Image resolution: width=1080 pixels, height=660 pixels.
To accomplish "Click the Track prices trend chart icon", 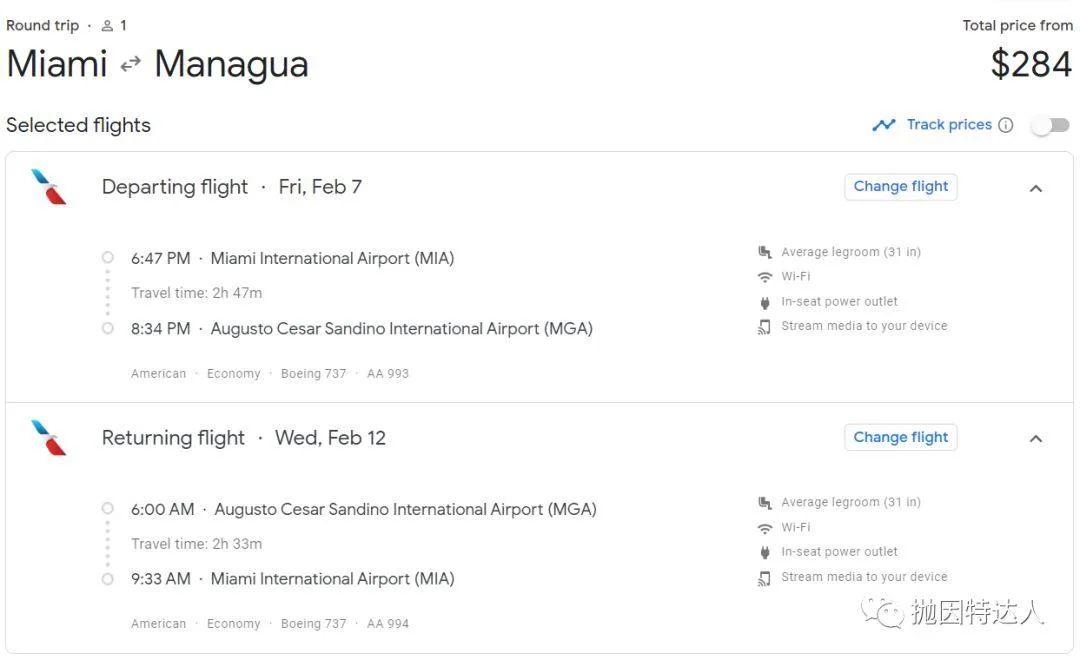I will point(884,125).
